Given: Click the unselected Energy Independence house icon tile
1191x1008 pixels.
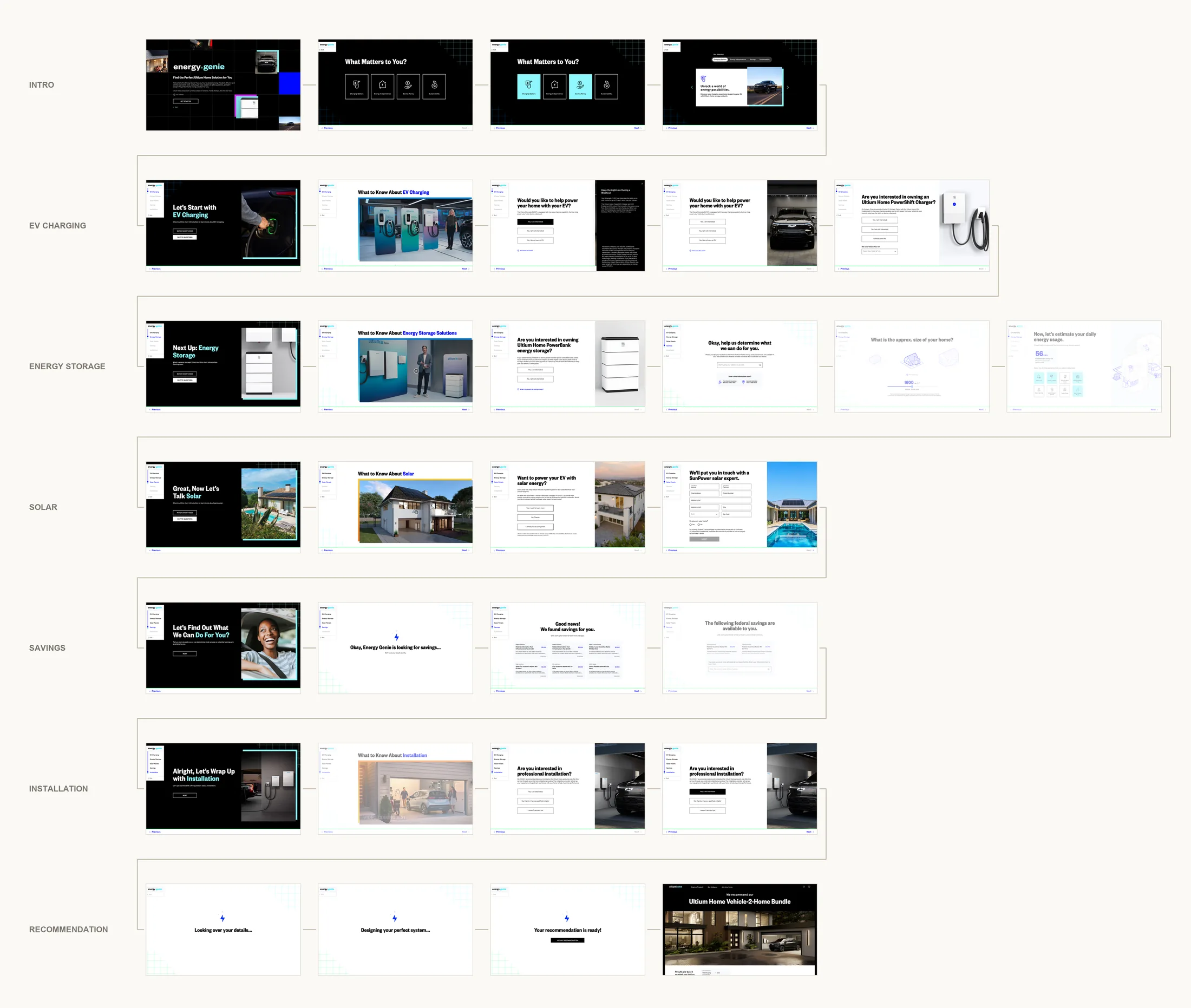Looking at the screenshot, I should click(382, 87).
